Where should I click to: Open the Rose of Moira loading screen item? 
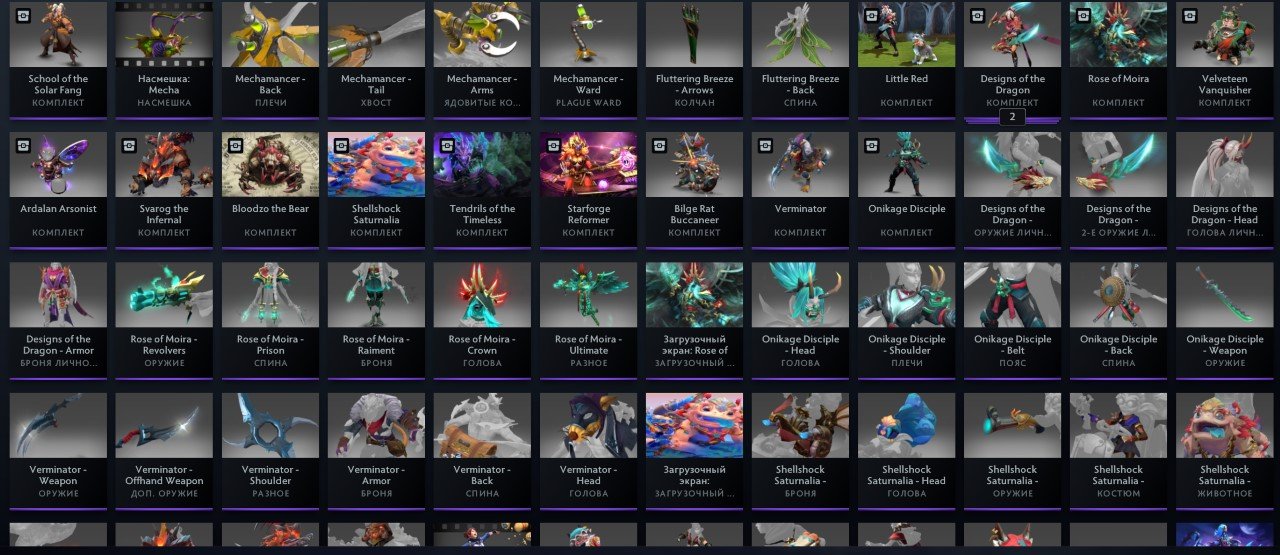coord(694,320)
